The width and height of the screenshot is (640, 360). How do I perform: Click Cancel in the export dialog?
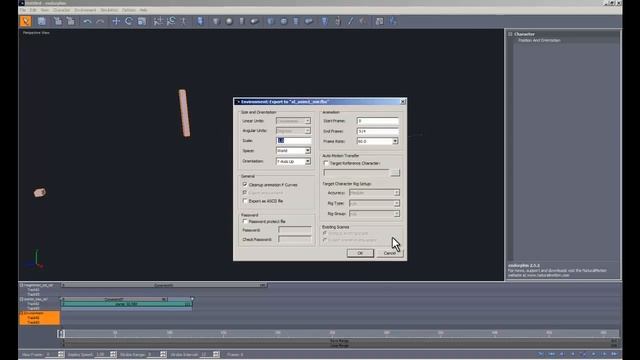click(x=390, y=253)
